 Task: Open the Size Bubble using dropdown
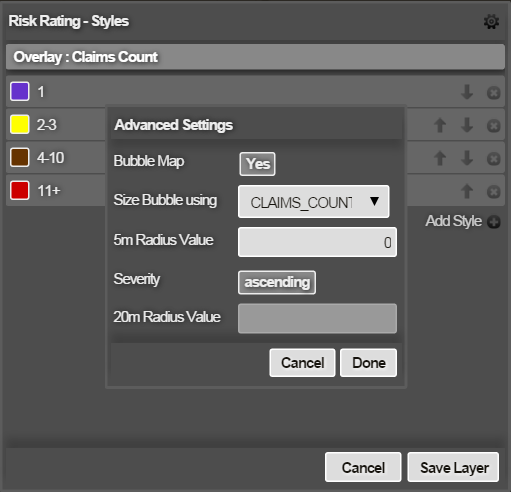314,202
